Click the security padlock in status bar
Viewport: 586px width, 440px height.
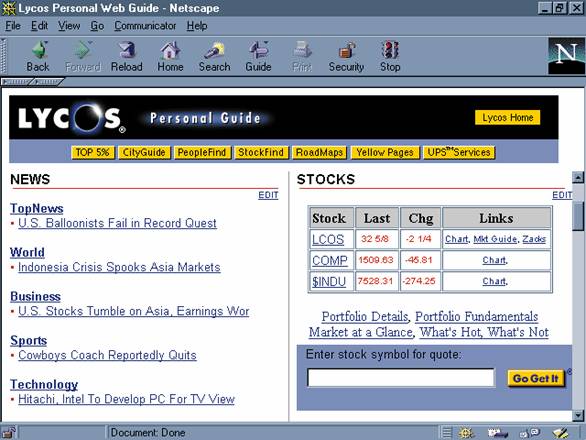(x=8, y=433)
